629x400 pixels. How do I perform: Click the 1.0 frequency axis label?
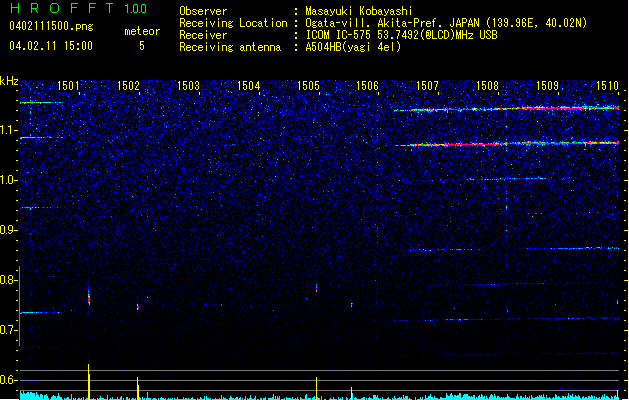[9, 180]
